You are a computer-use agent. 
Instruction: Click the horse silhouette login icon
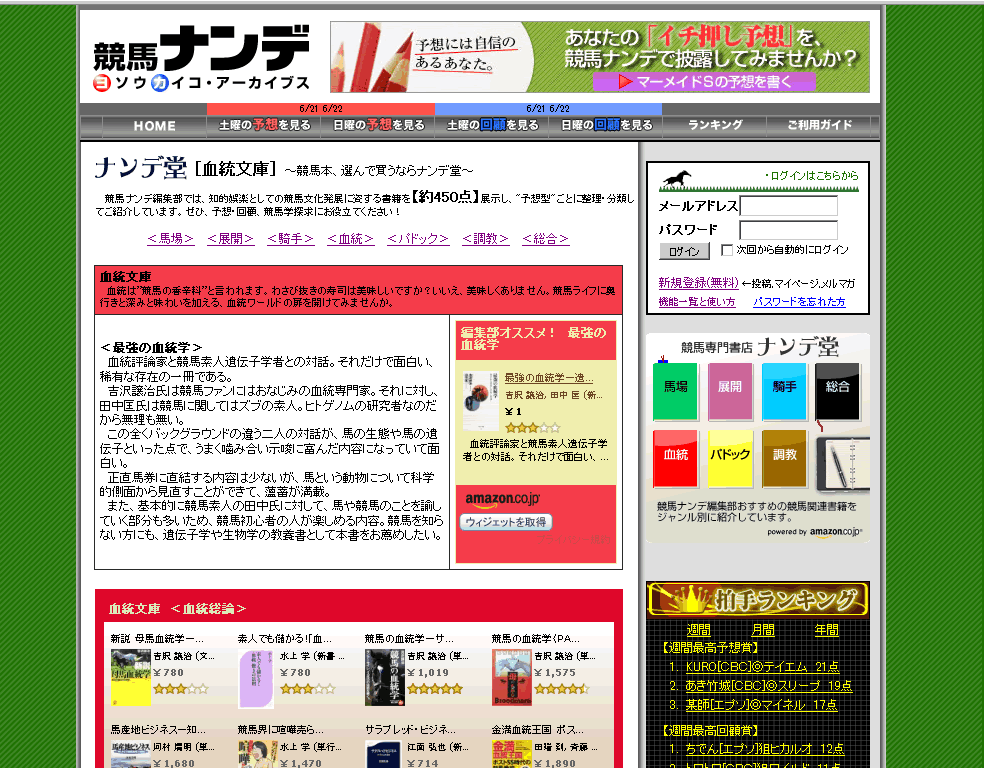pyautogui.click(x=676, y=179)
